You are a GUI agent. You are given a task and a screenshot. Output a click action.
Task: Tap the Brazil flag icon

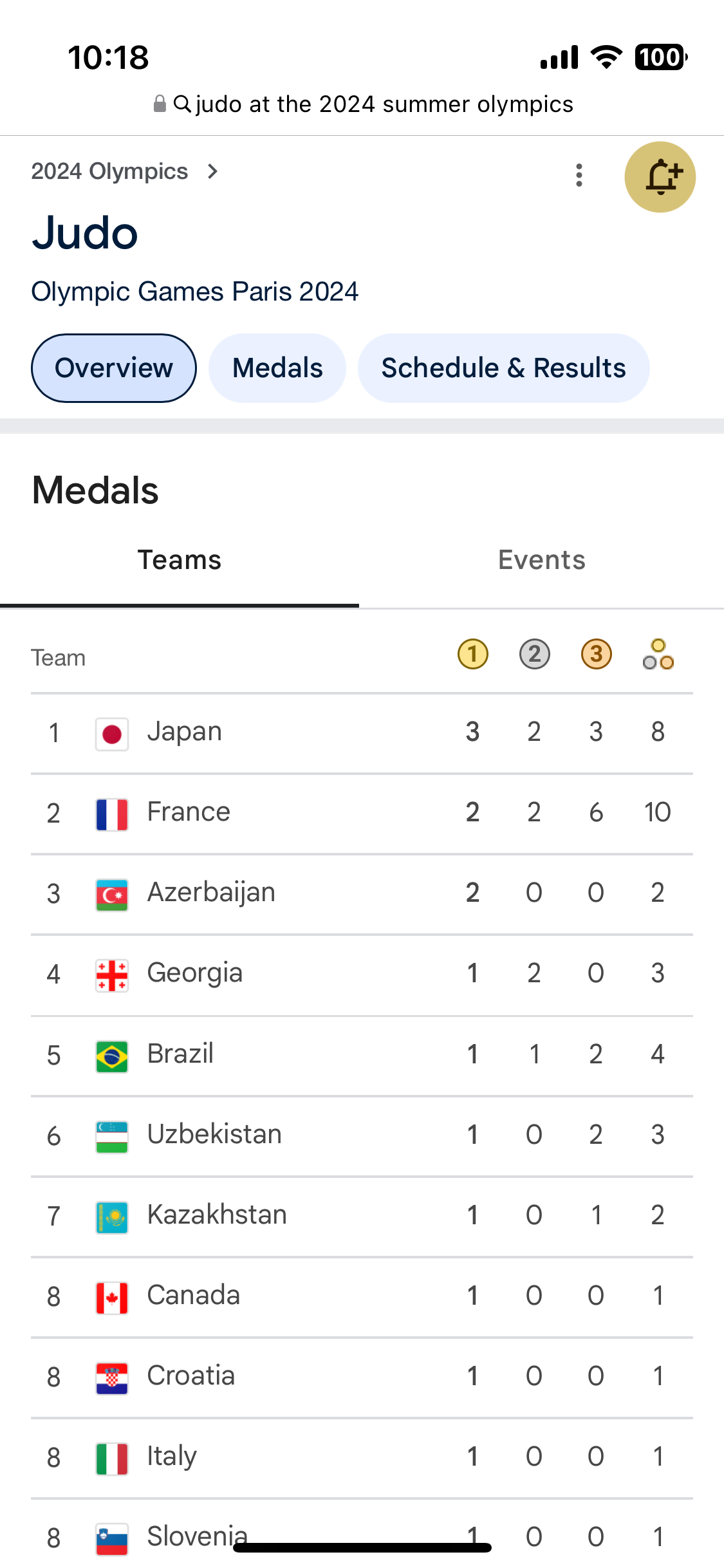click(112, 1056)
